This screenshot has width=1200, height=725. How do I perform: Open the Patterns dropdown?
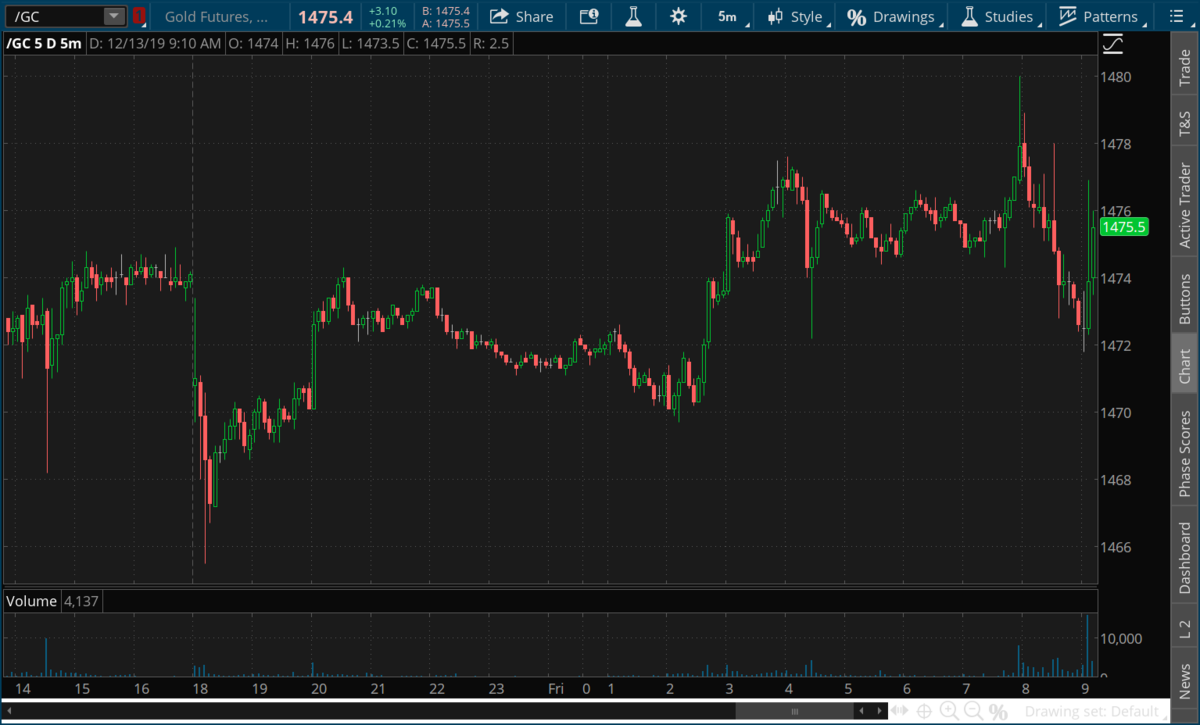[x=1101, y=16]
